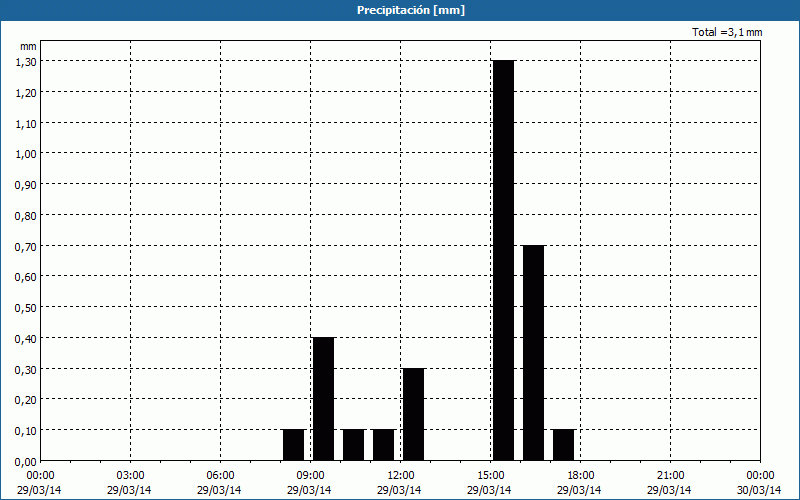The height and width of the screenshot is (500, 800).
Task: Click the tallest bar at 15:00
Action: pos(504,261)
